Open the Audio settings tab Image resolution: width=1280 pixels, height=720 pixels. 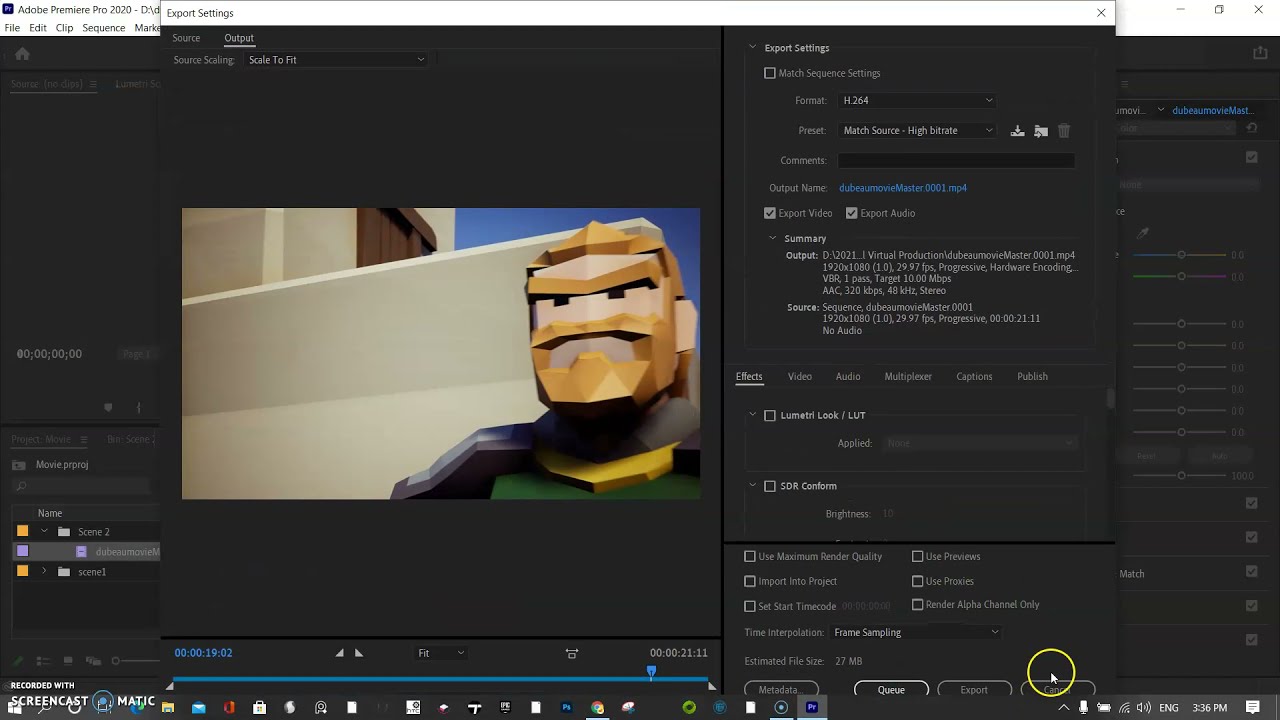pyautogui.click(x=848, y=377)
